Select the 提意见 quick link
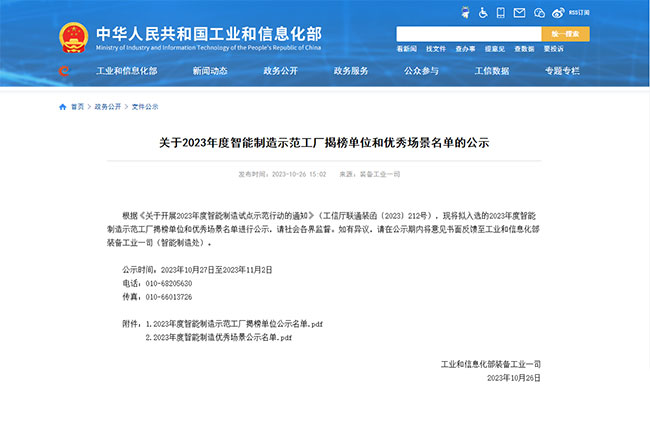Viewport: 650px width, 423px height. 495,49
